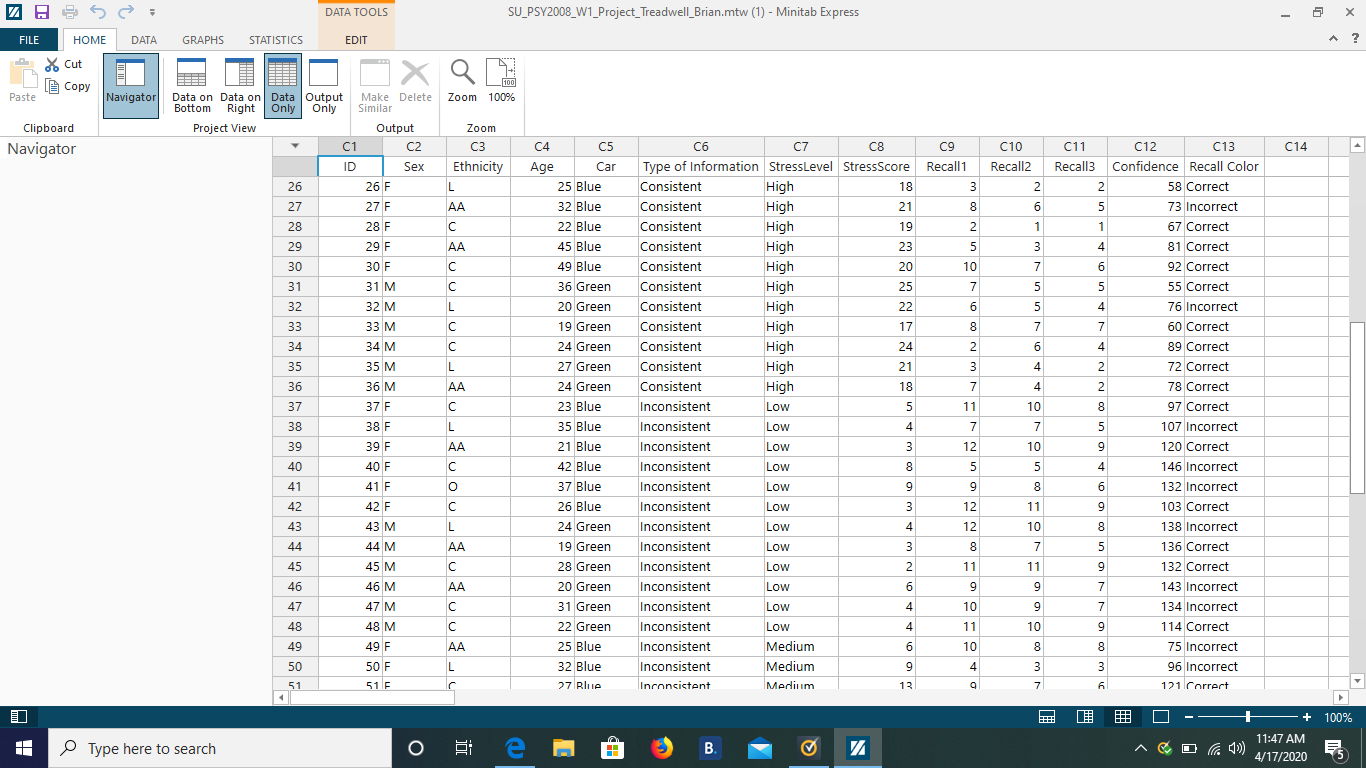Screen dimensions: 1366x768
Task: Open the quick access toolbar customize dropdown
Action: tap(152, 13)
